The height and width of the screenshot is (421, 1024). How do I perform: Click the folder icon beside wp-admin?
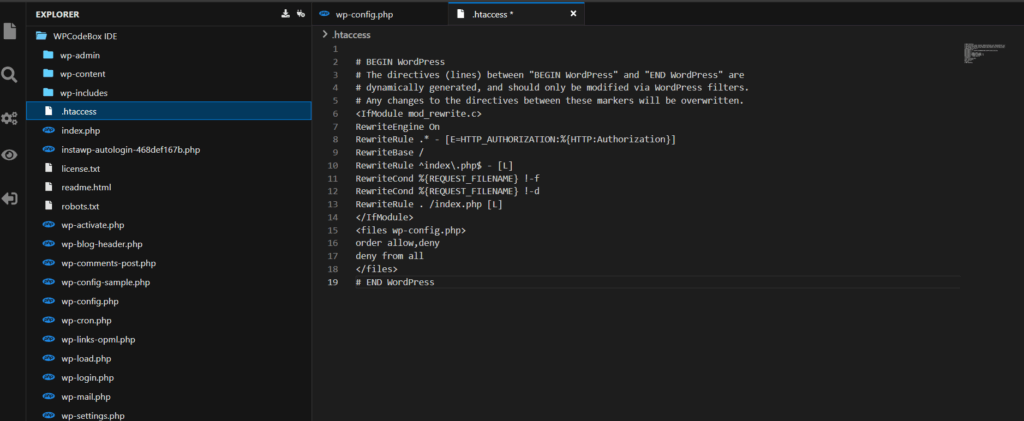pos(48,55)
